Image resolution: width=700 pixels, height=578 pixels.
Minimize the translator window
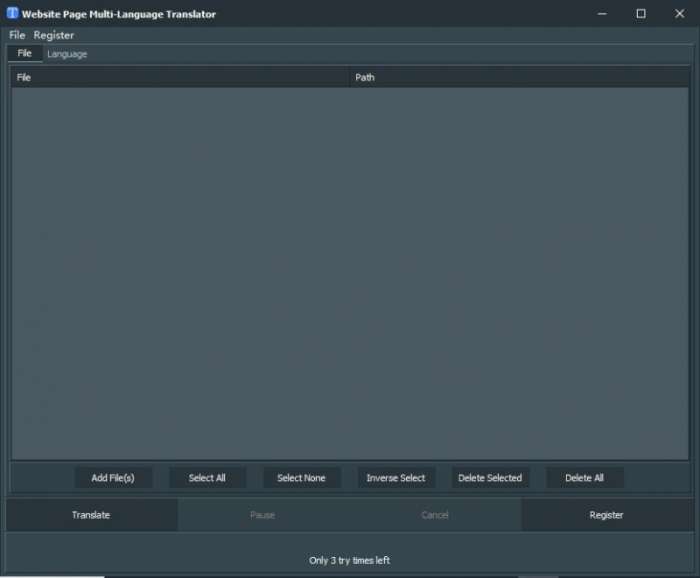602,14
